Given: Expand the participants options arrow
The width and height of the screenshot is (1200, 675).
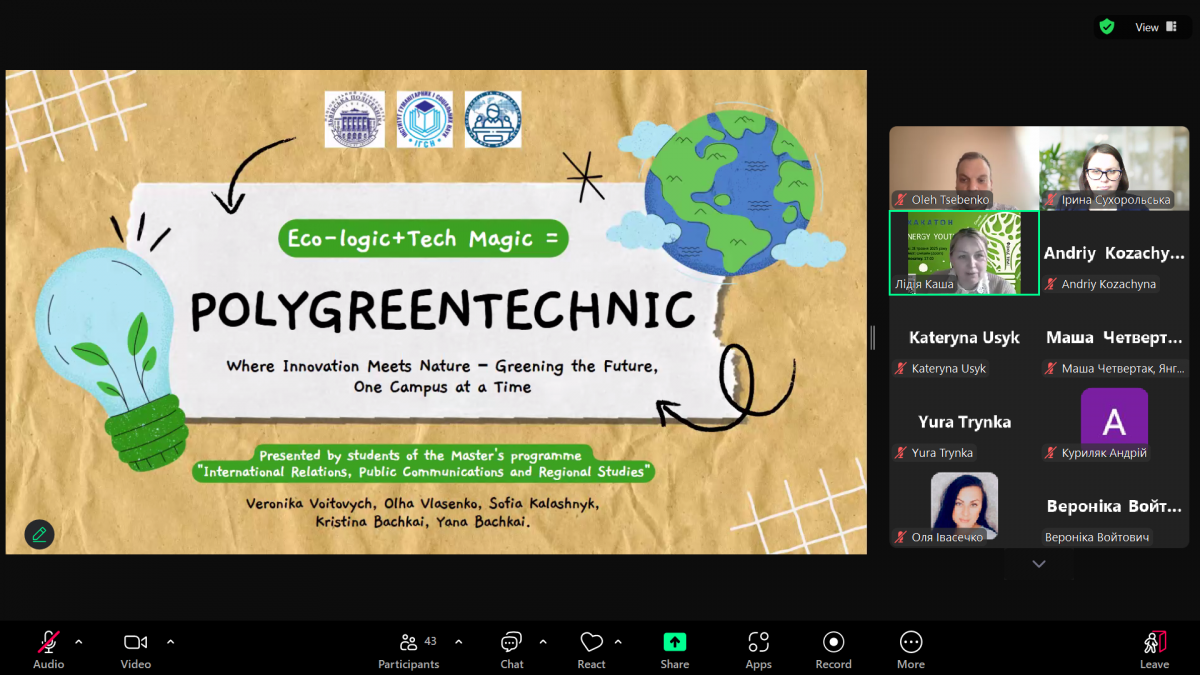Looking at the screenshot, I should click(458, 641).
